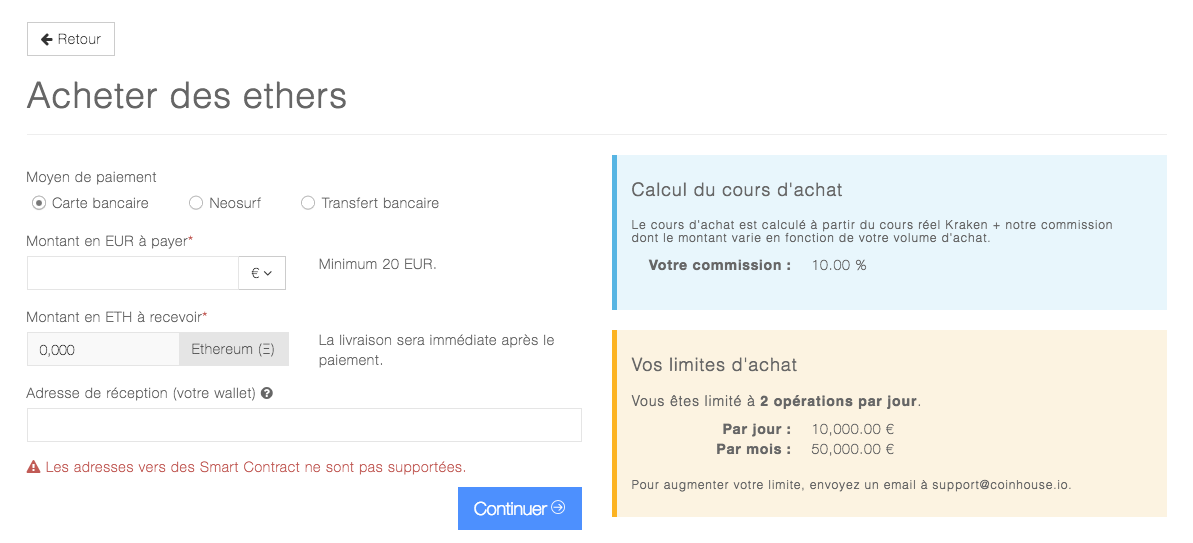Click the Montant en ETH à recevoir field

coord(103,349)
